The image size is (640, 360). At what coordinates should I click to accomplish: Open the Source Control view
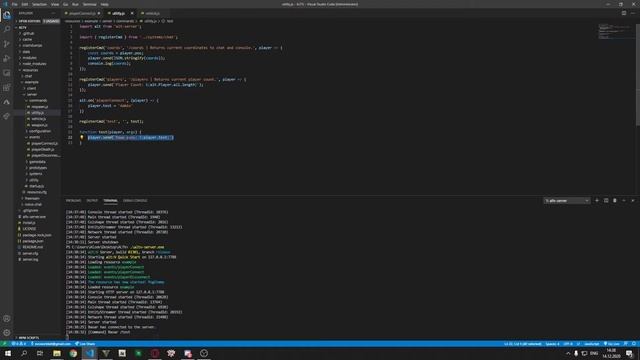pos(7,44)
